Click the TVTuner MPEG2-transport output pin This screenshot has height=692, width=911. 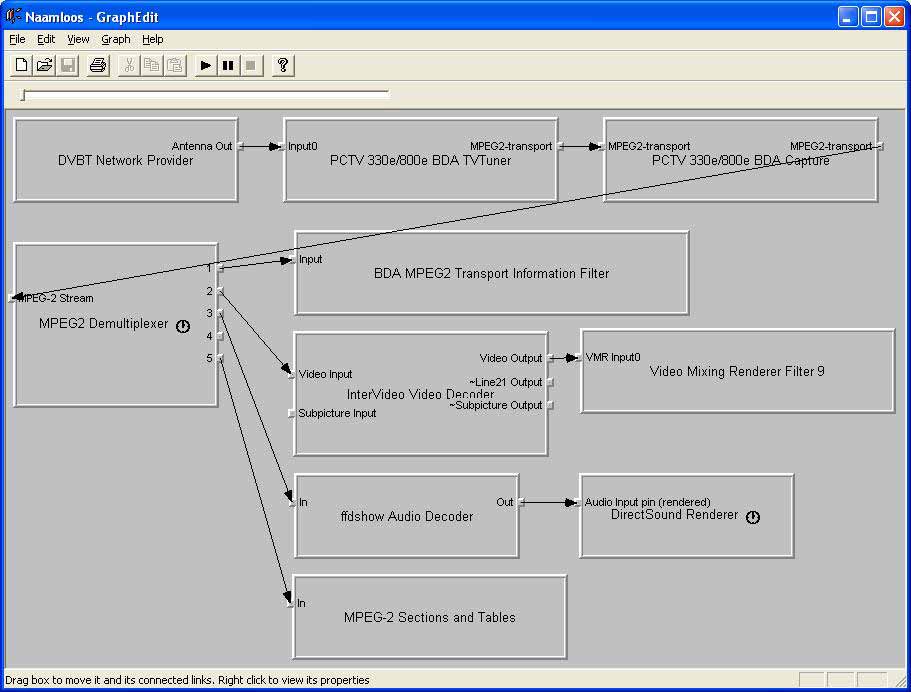click(560, 146)
